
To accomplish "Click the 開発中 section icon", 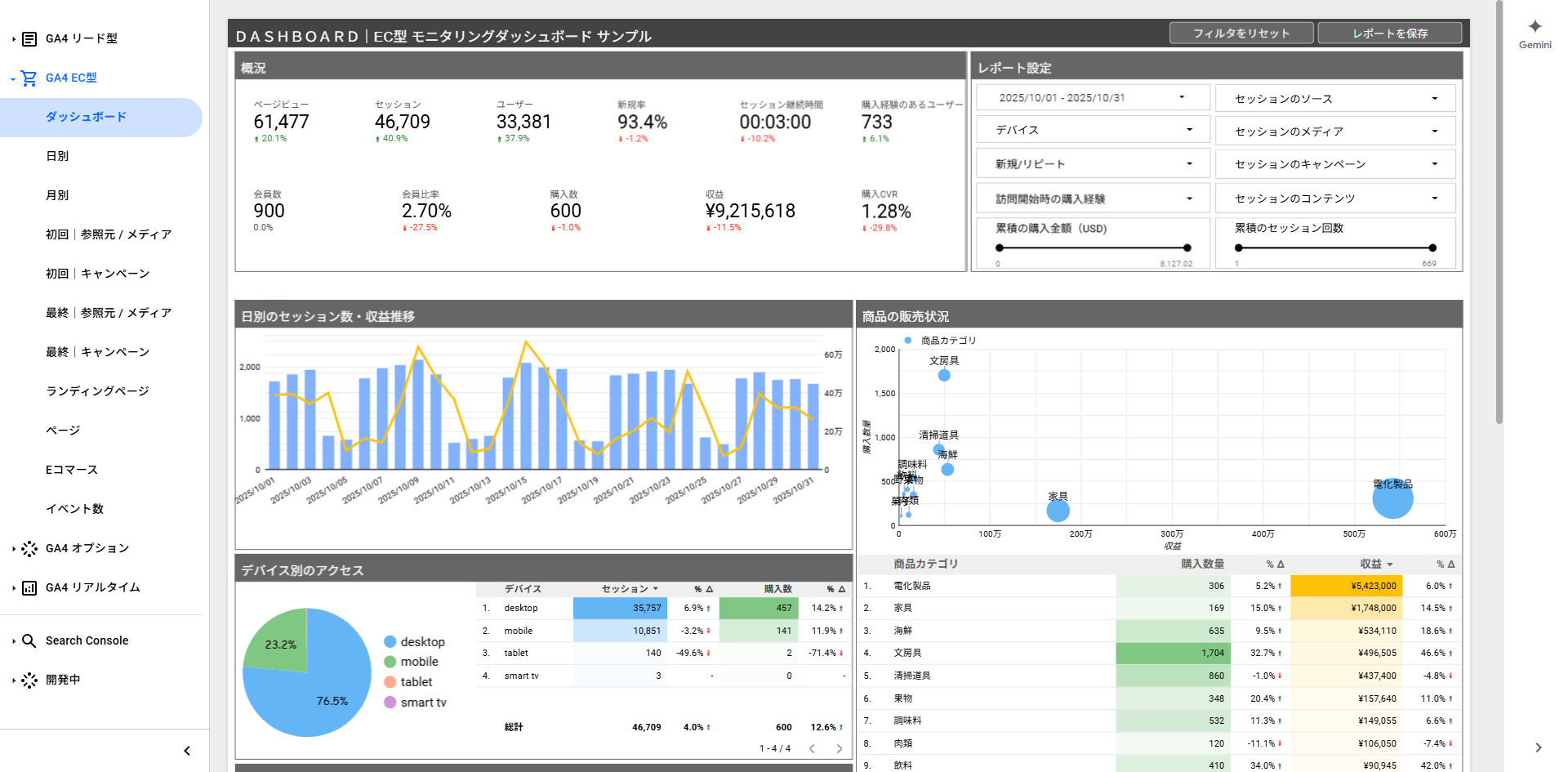I will (29, 681).
